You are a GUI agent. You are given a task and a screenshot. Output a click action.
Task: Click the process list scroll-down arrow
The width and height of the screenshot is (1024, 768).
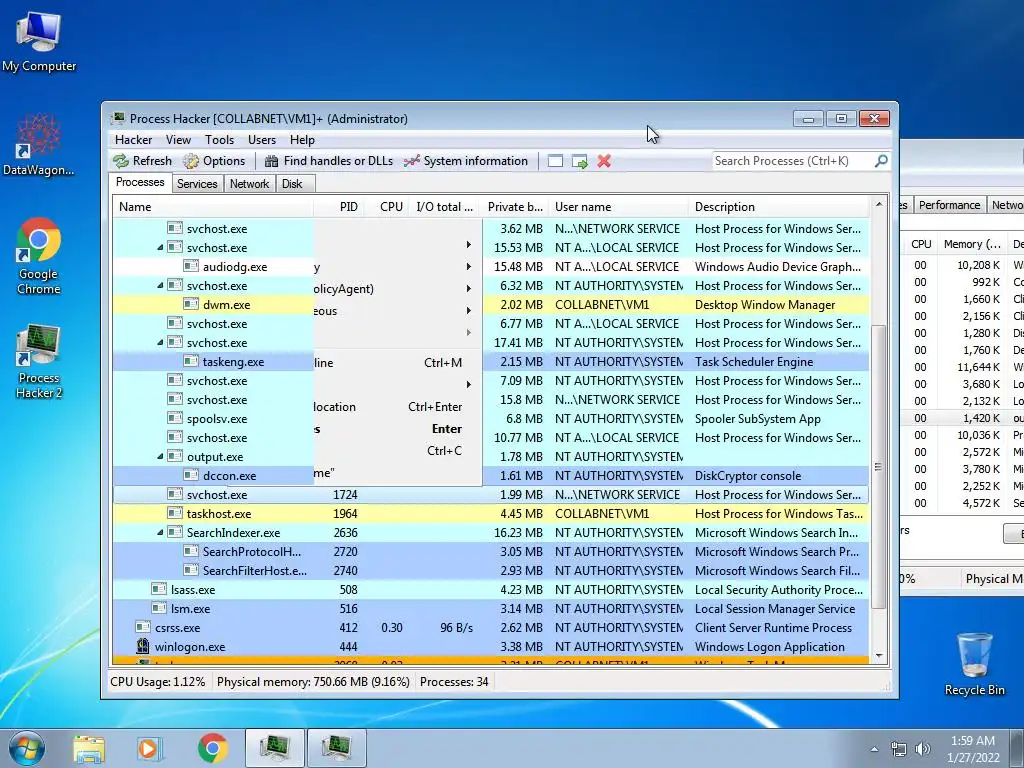[879, 656]
